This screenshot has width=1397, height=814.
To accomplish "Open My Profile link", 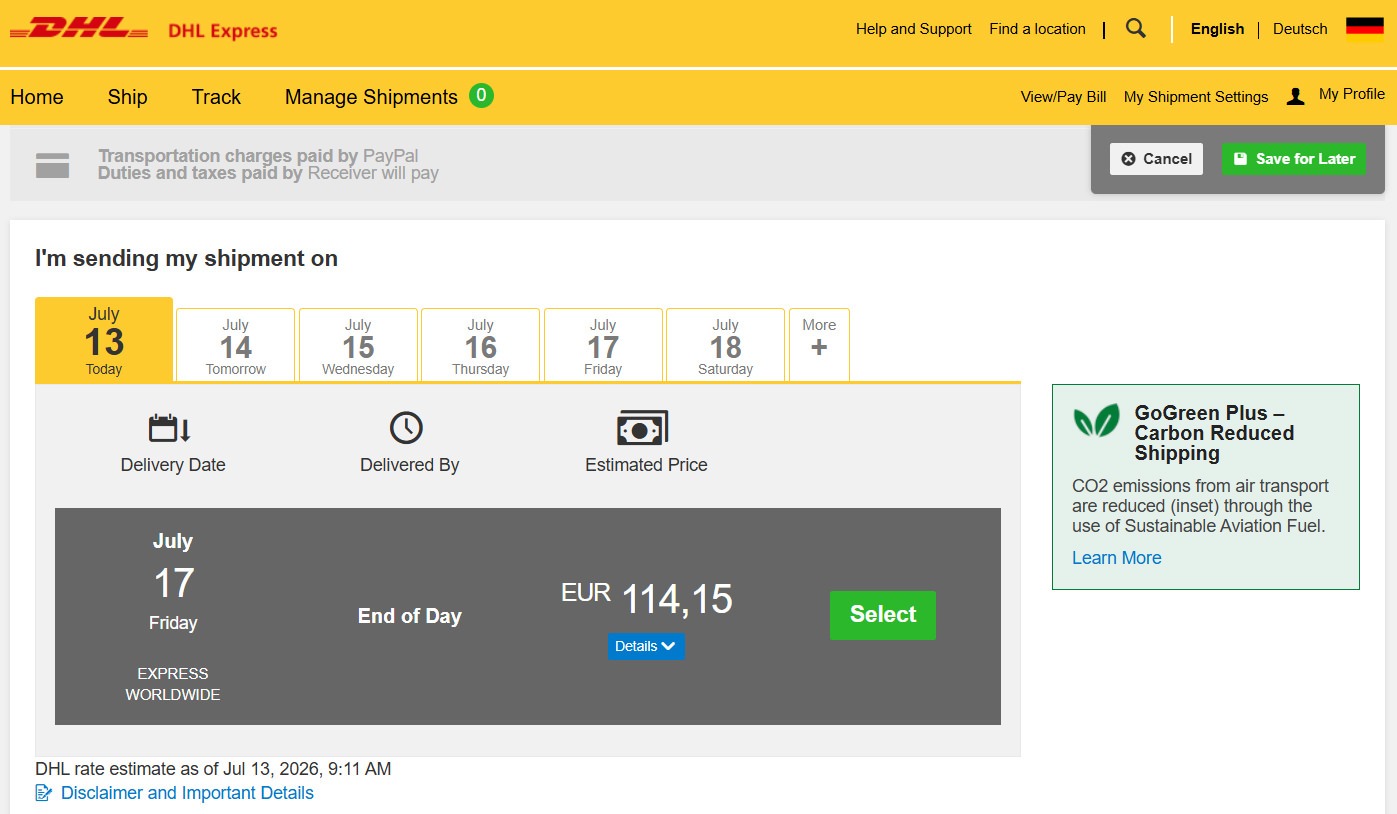I will (x=1352, y=94).
